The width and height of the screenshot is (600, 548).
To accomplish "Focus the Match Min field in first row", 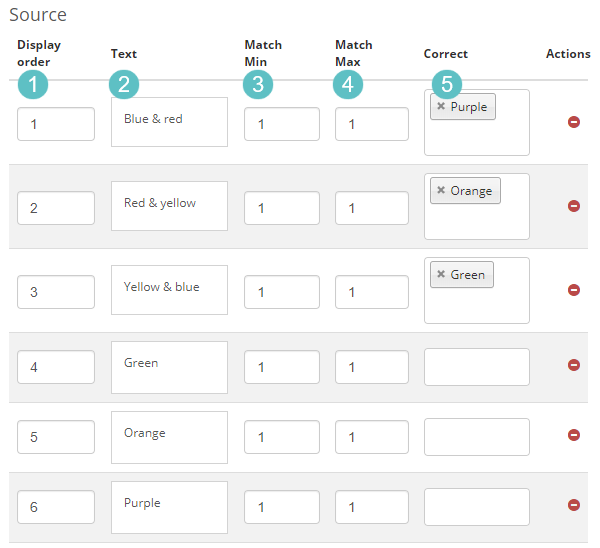I will (x=281, y=124).
